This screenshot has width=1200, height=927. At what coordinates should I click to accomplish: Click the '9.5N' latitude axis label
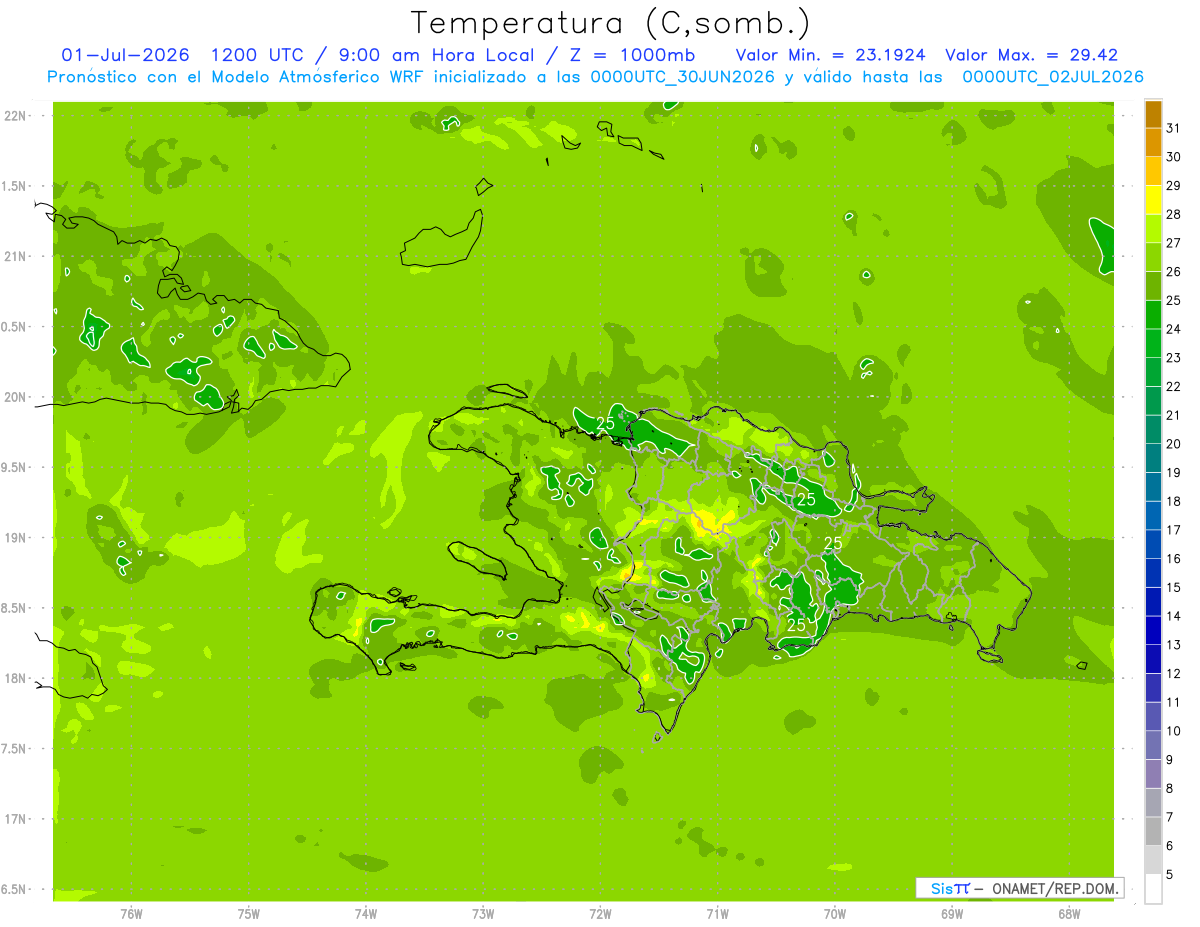14,467
